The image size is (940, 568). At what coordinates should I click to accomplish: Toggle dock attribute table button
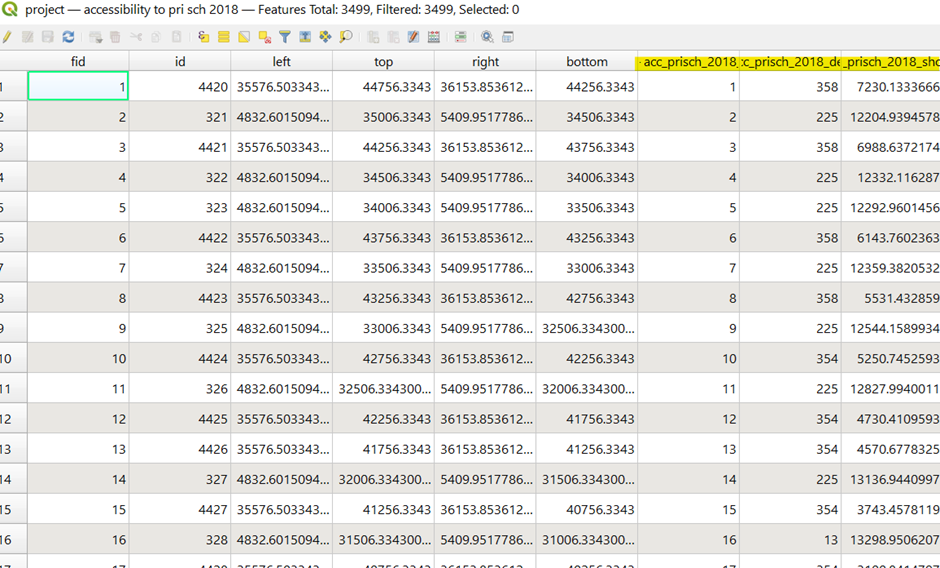click(508, 37)
